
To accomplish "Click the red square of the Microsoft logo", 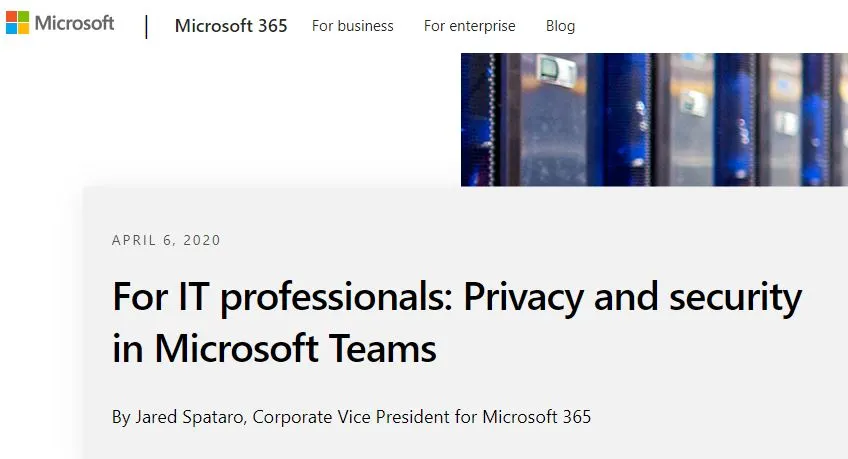I will pyautogui.click(x=11, y=17).
